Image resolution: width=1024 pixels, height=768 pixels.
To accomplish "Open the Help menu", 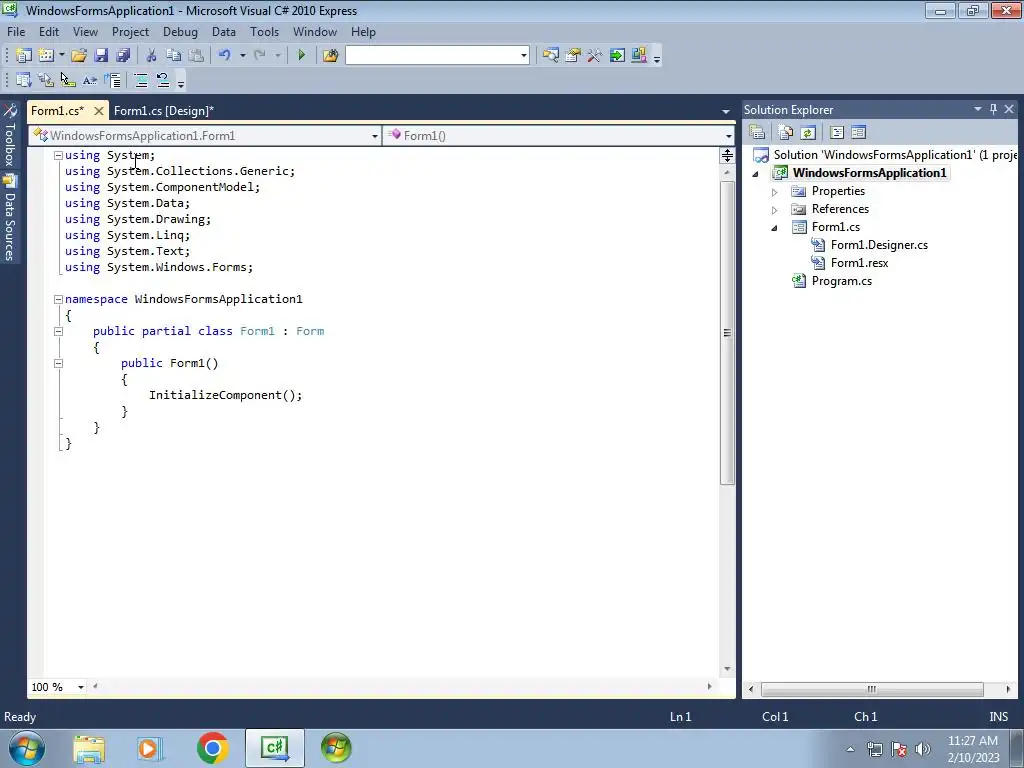I will (363, 32).
